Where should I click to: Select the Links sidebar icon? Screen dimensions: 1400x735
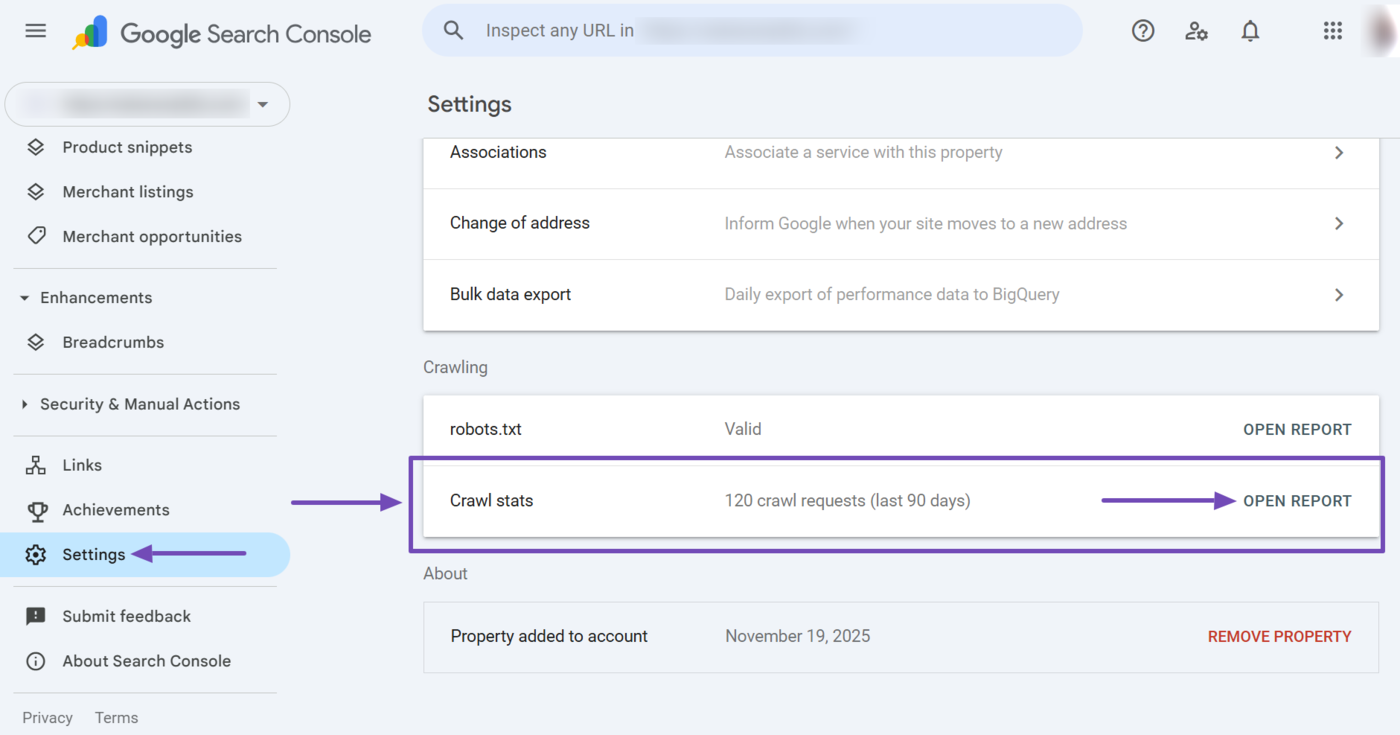click(36, 464)
